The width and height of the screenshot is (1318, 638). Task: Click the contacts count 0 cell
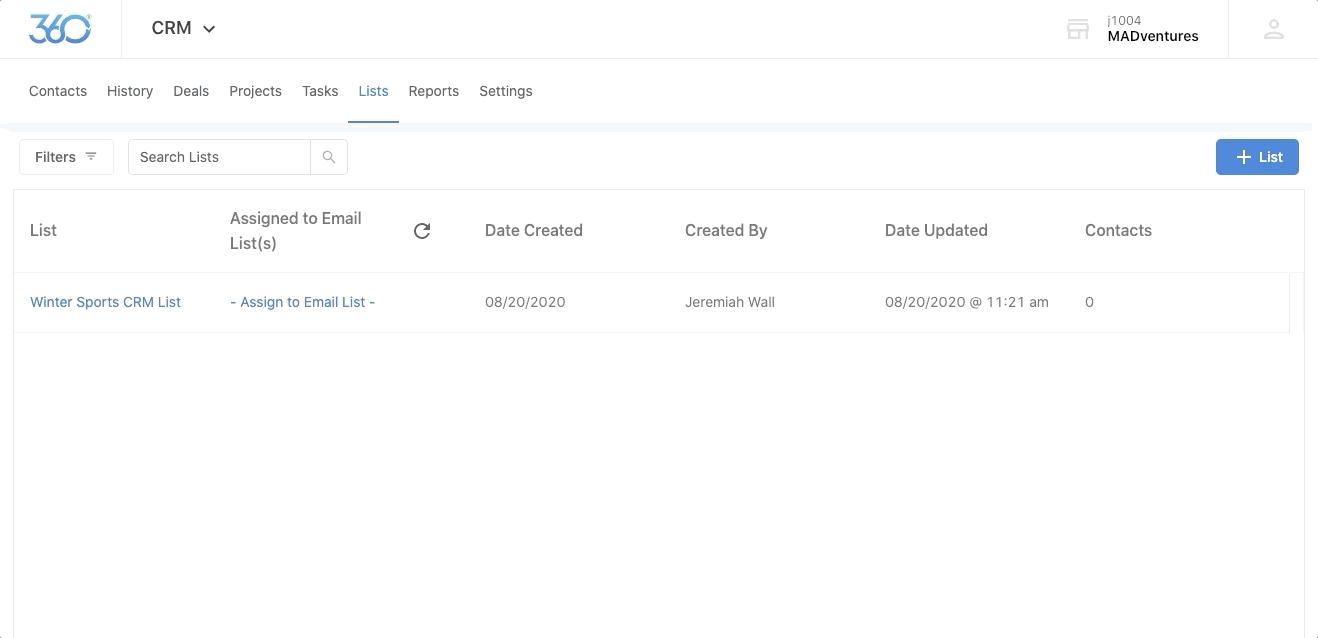(x=1089, y=302)
